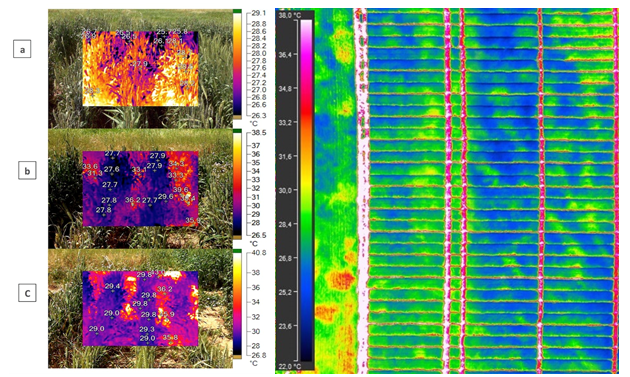The image size is (630, 377).
Task: Click the "31" tick on panel b scale
Action: click(256, 197)
